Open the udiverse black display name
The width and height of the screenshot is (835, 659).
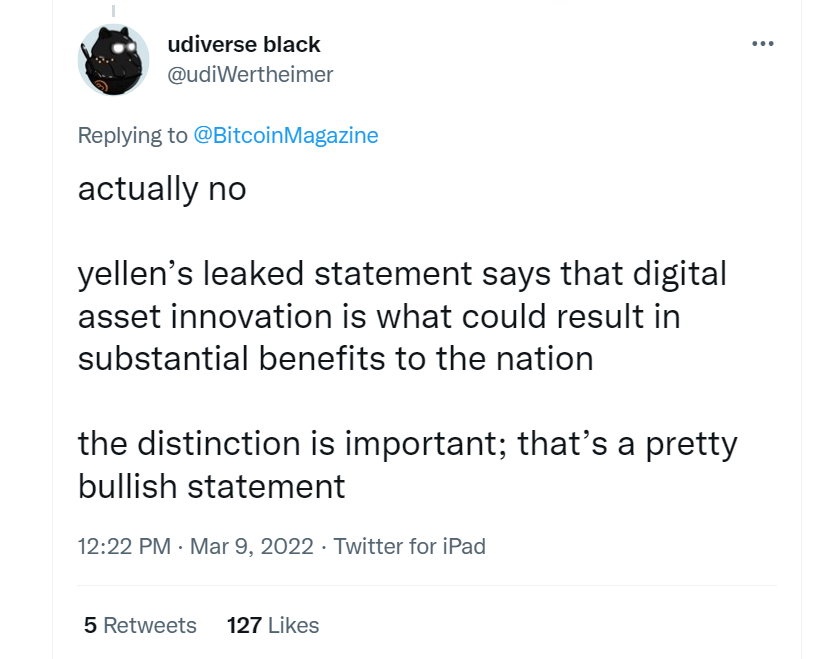coord(244,45)
